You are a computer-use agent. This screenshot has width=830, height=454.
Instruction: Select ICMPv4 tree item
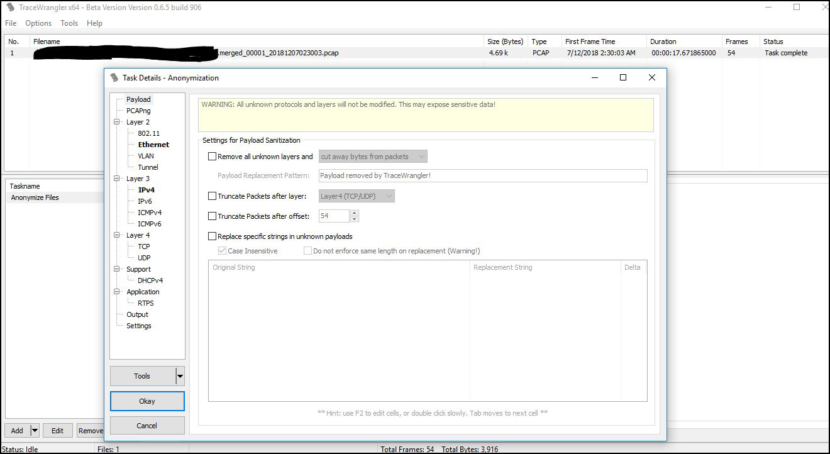[149, 213]
